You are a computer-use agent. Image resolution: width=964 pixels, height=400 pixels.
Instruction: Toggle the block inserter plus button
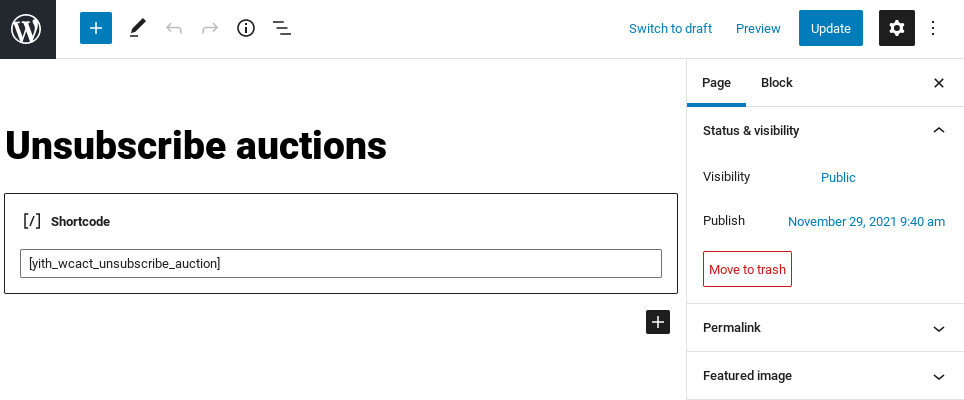point(96,28)
